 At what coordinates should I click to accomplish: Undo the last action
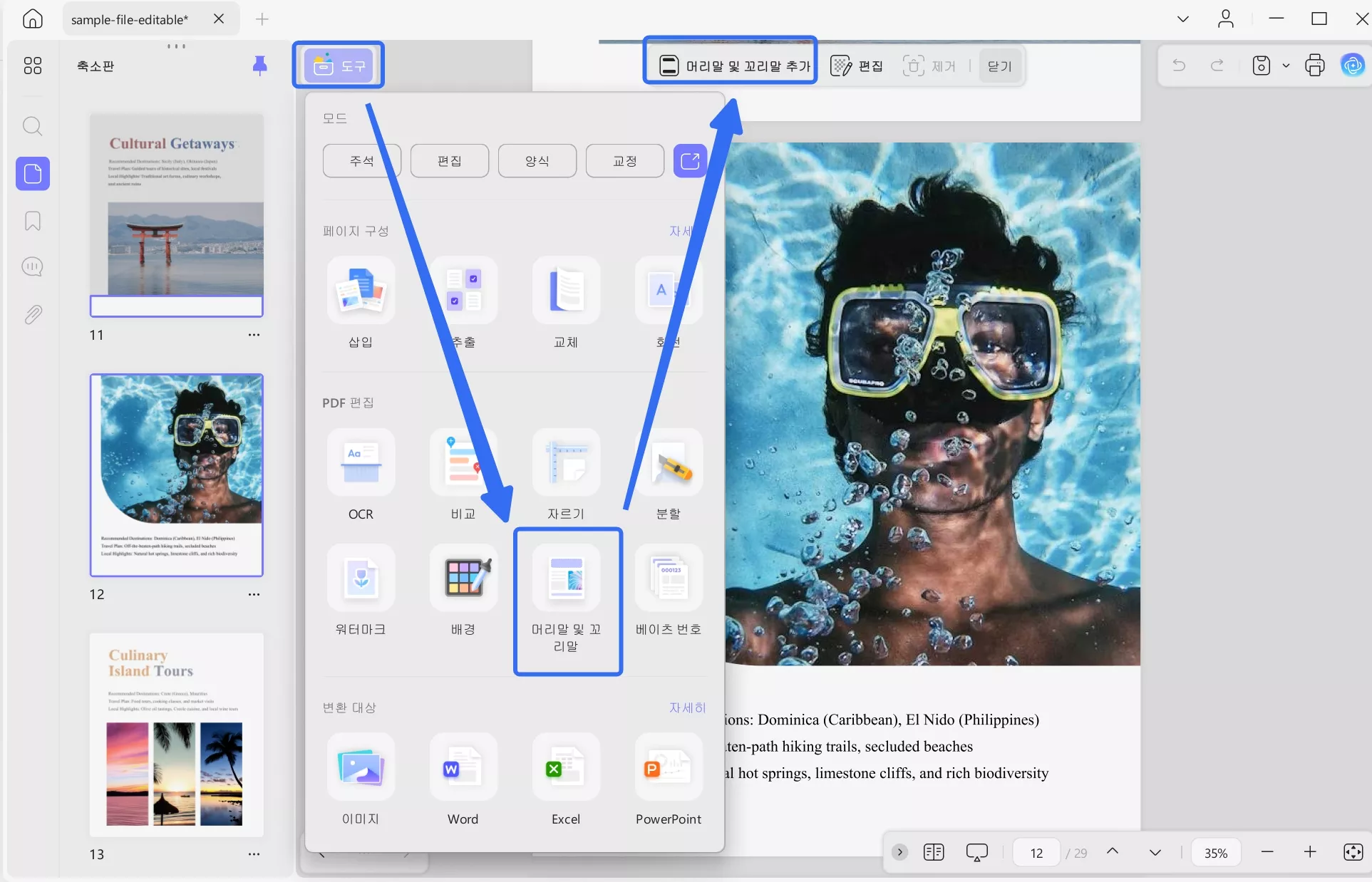(1179, 66)
